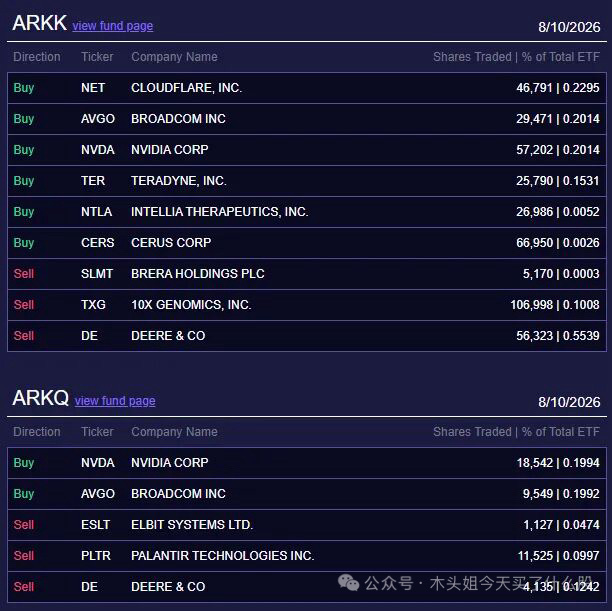Select the NTLA Intellia Therapeutics row

307,212
